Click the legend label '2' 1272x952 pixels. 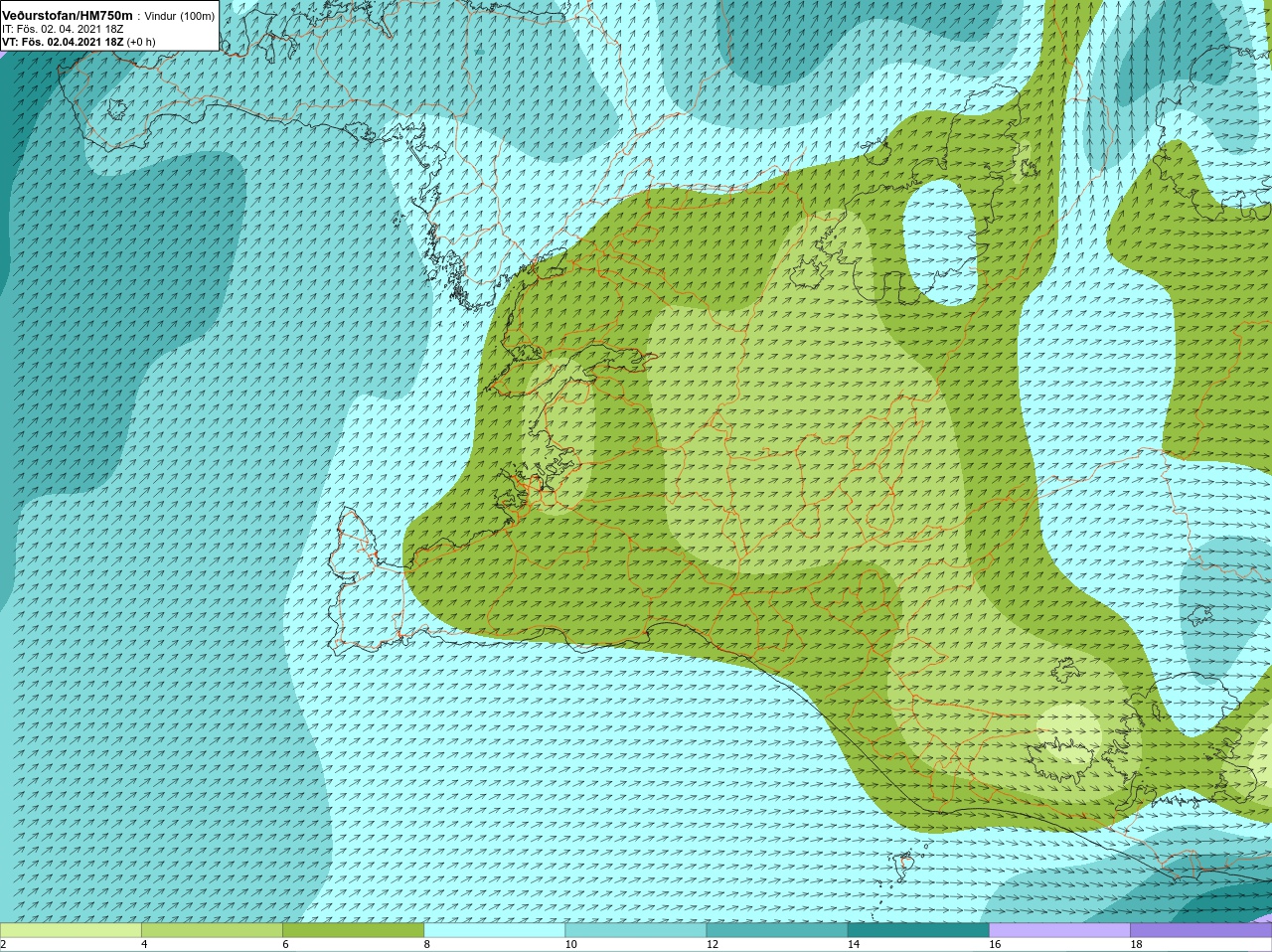point(4,944)
